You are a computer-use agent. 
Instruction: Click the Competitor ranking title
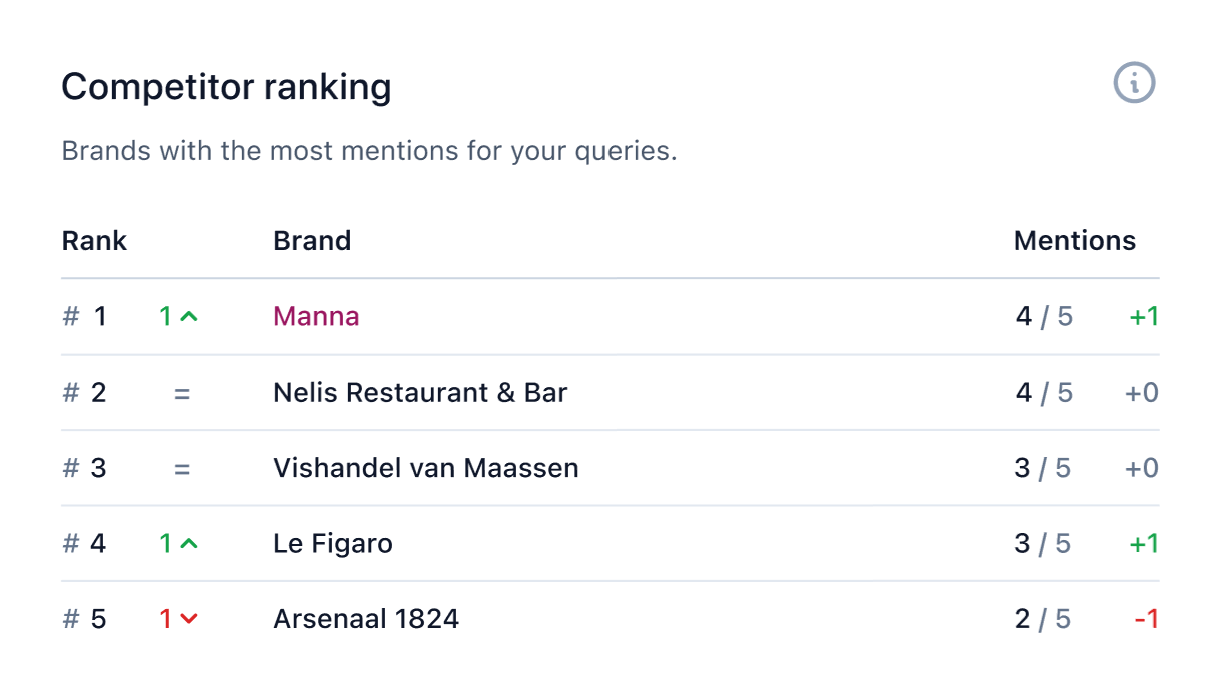point(226,88)
